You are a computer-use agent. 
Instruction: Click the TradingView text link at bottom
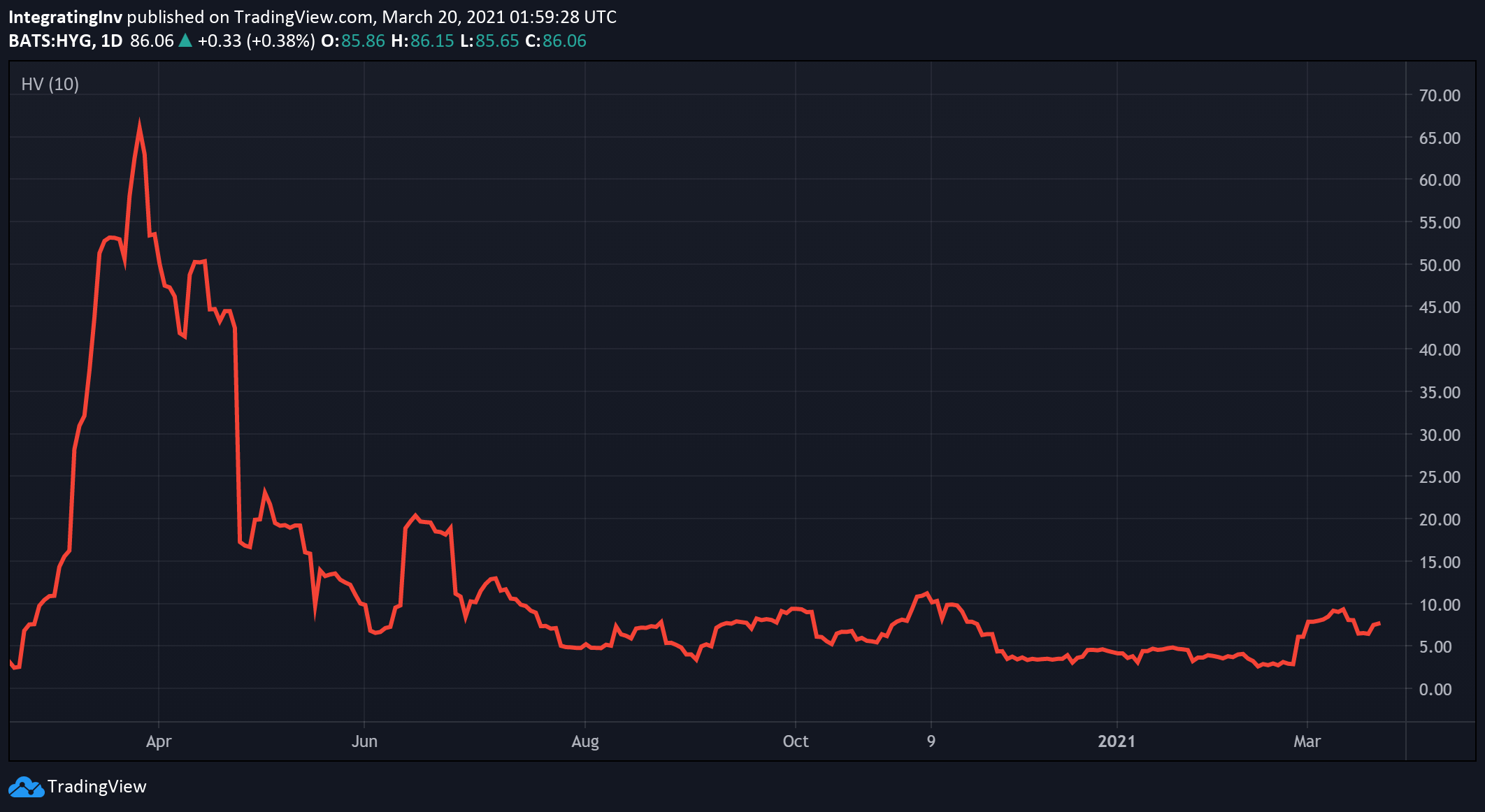(x=96, y=787)
